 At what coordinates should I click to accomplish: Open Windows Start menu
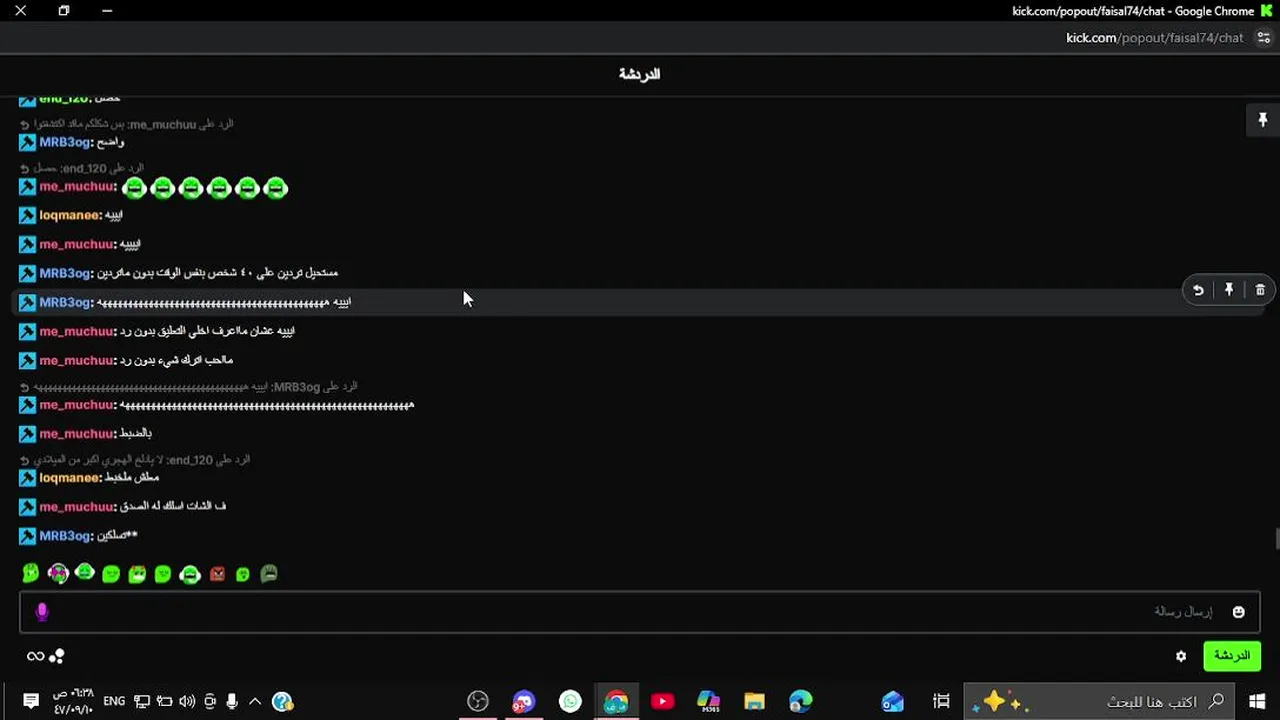pyautogui.click(x=1257, y=701)
